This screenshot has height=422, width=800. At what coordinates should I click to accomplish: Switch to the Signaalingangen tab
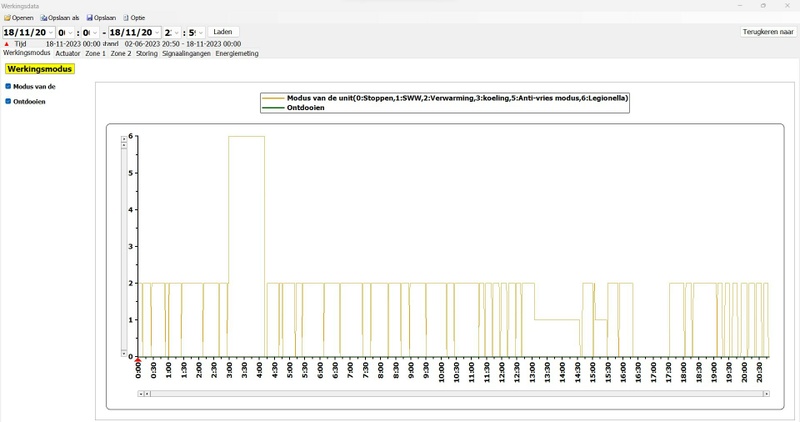[x=186, y=53]
